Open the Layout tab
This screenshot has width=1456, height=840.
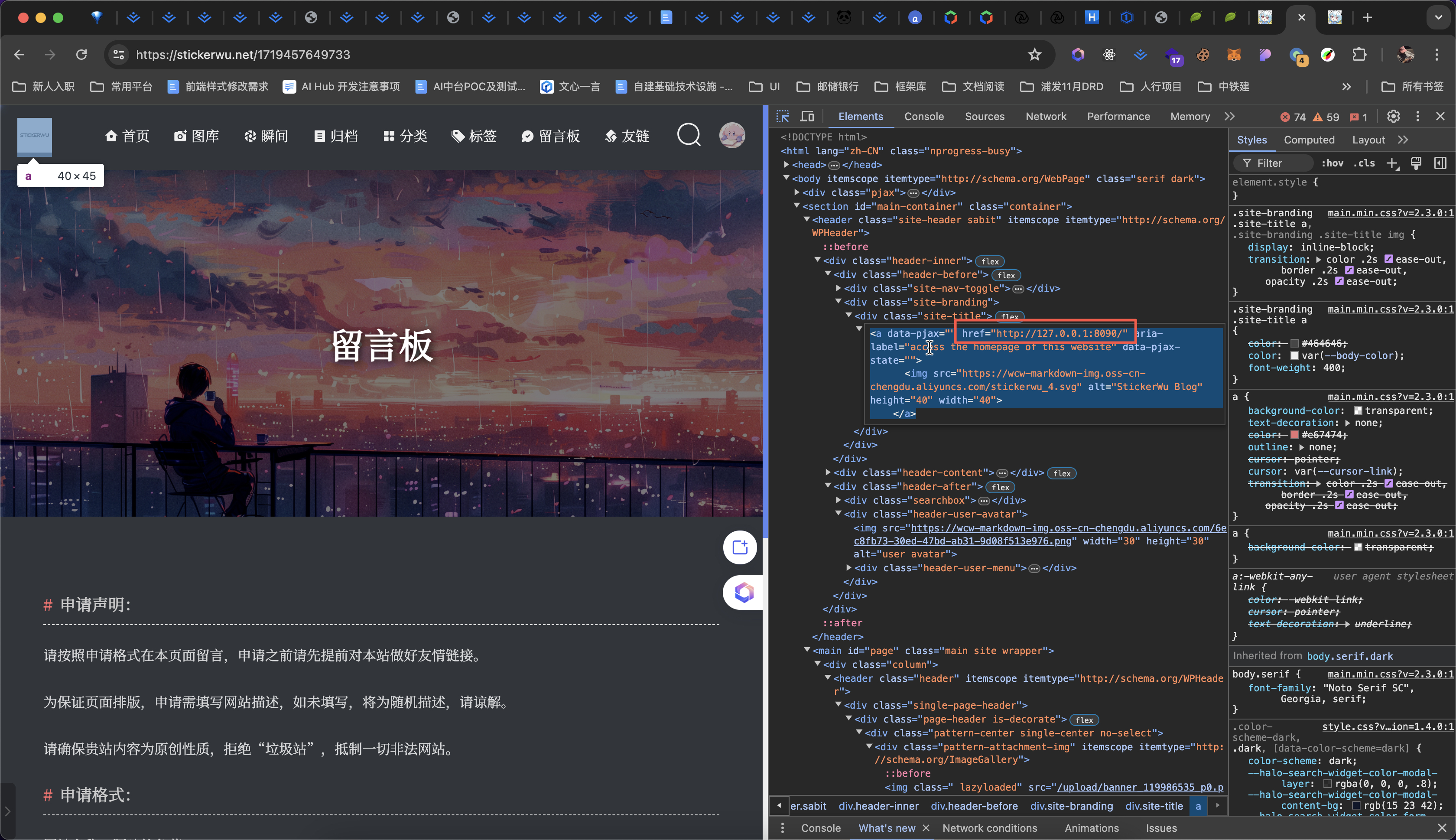click(1368, 140)
